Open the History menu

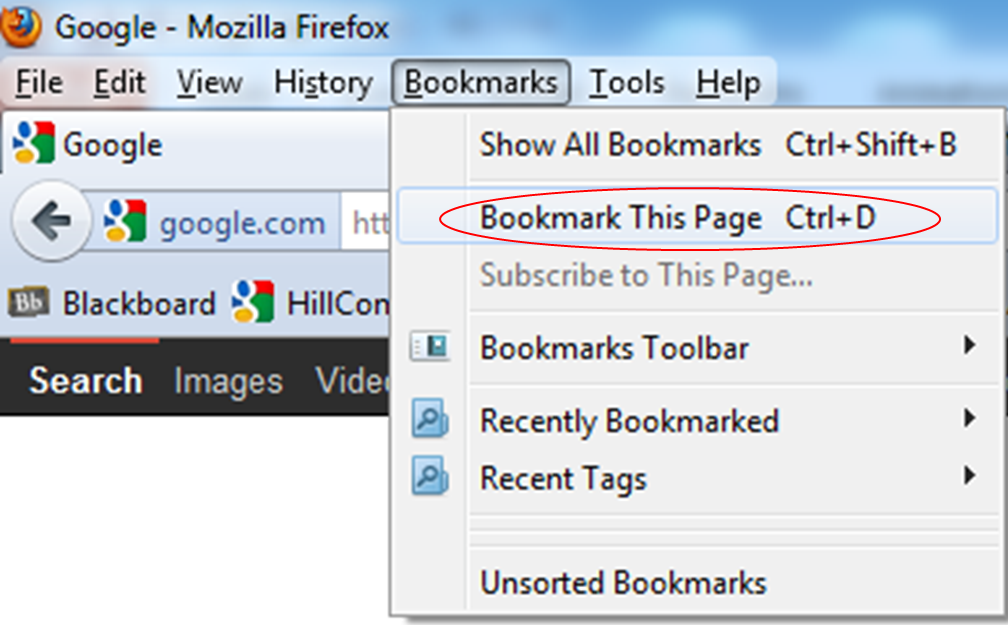[x=323, y=82]
